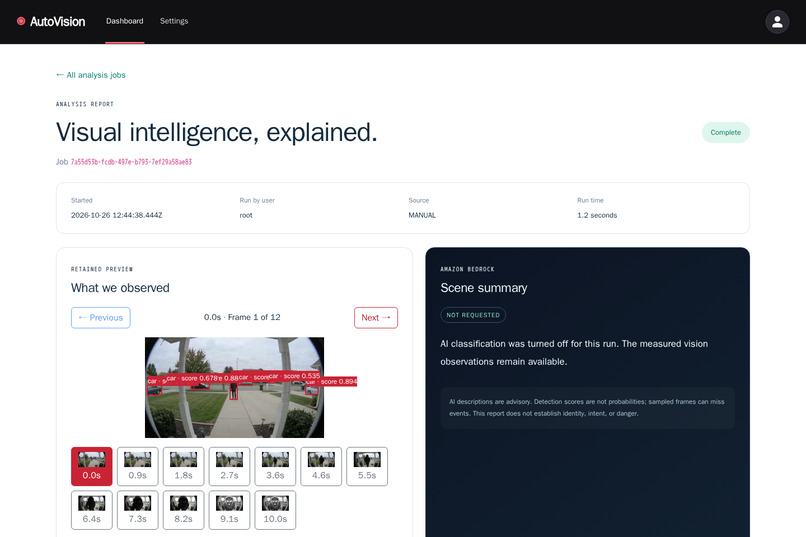Select the 2.7s frame thumbnail

point(229,466)
